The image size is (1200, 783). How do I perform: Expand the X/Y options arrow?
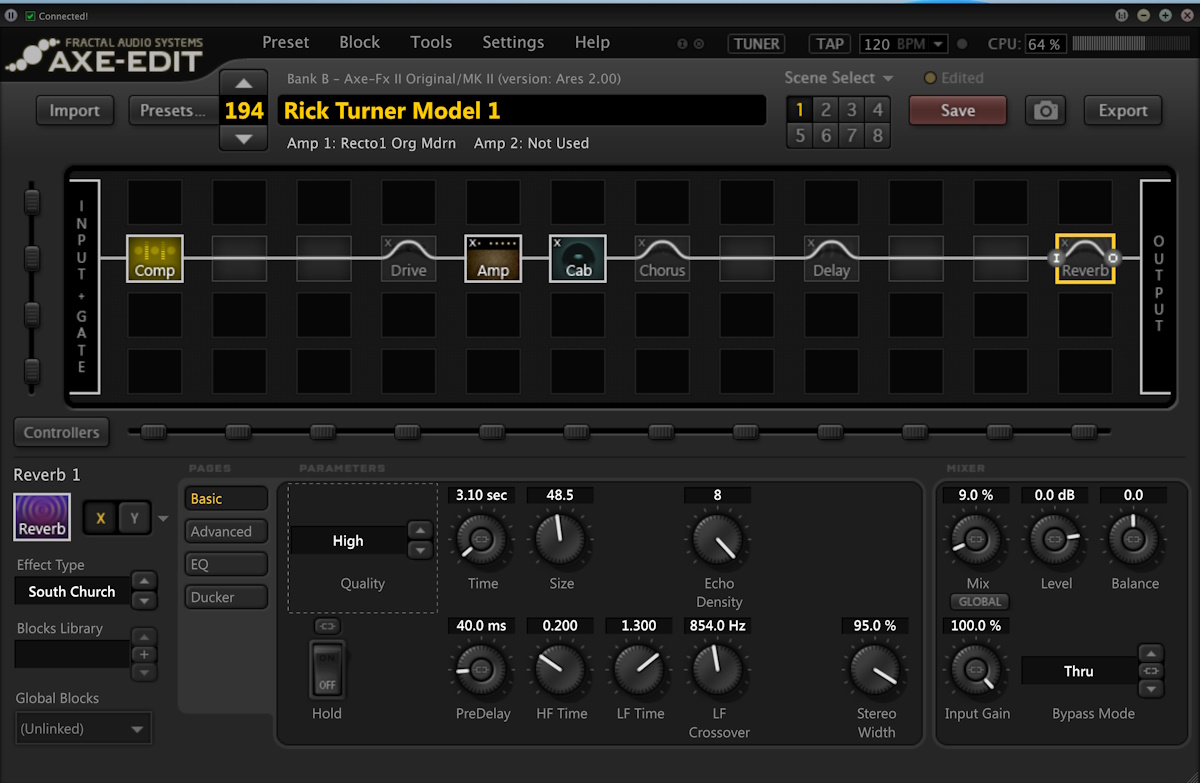[x=163, y=518]
